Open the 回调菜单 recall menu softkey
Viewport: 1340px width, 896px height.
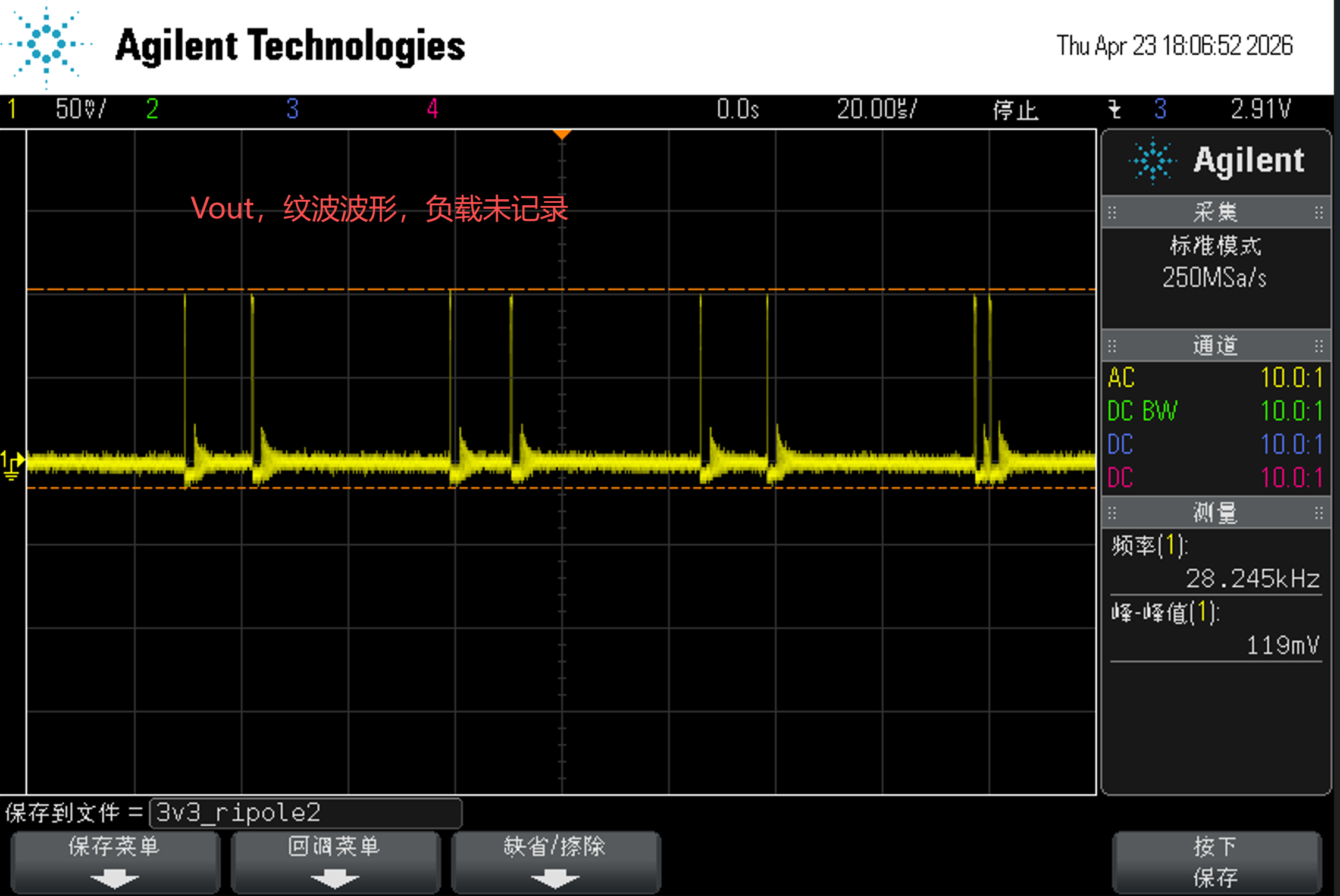(335, 861)
